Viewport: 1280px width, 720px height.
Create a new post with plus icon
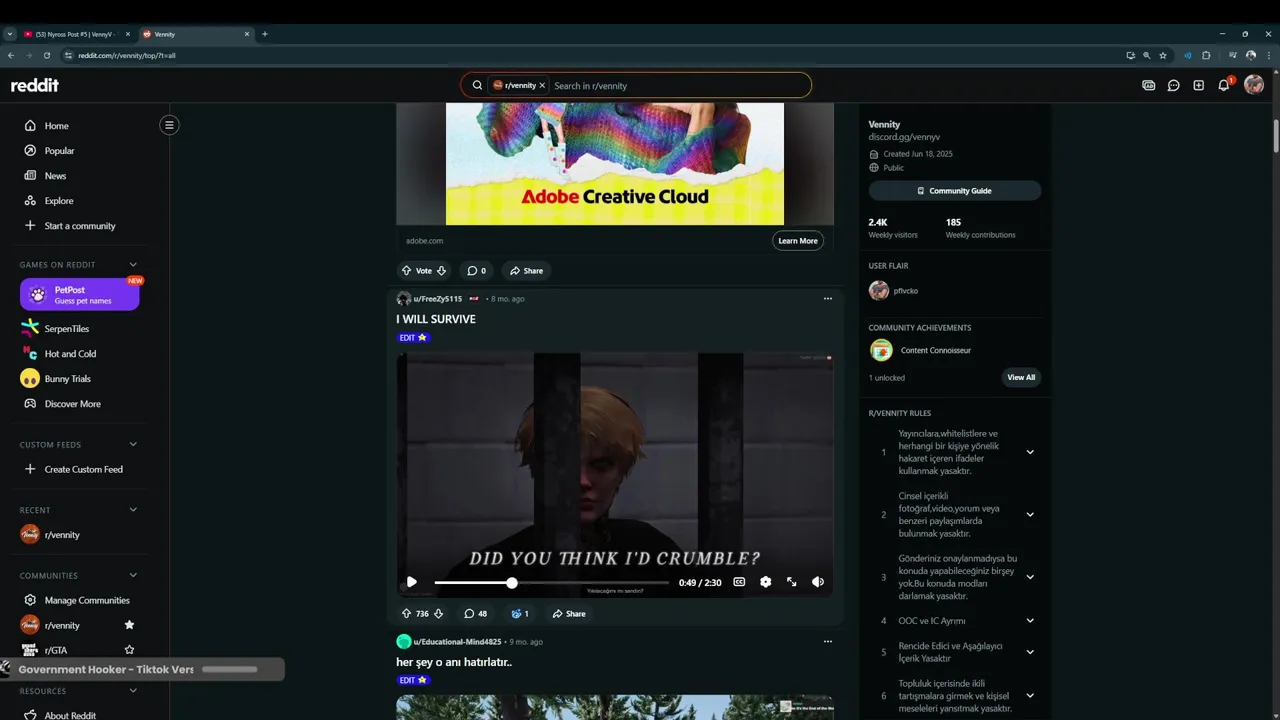[1198, 85]
